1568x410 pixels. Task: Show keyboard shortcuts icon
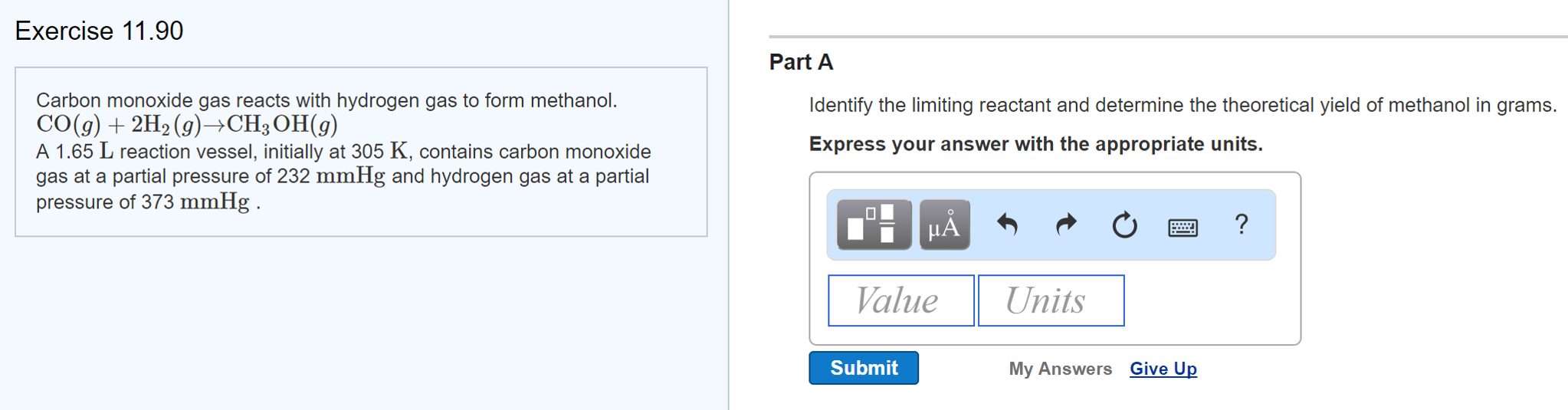1183,227
